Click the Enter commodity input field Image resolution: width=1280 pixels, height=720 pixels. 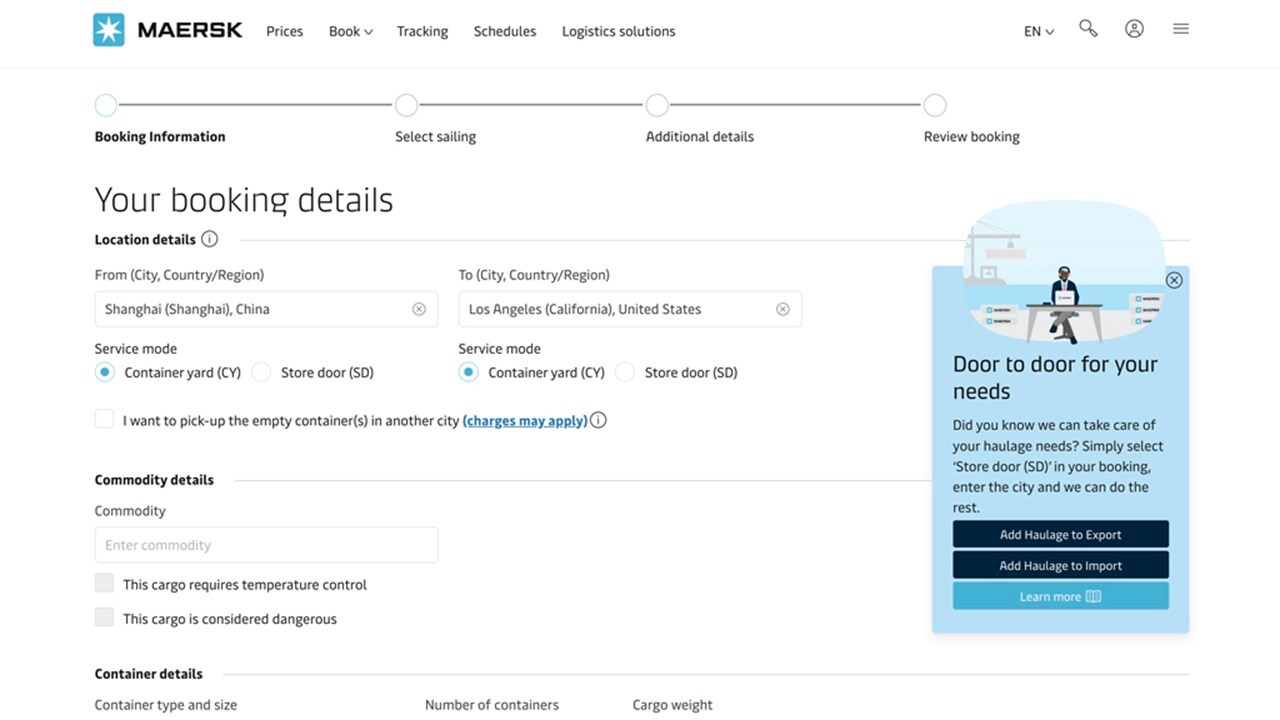(266, 545)
